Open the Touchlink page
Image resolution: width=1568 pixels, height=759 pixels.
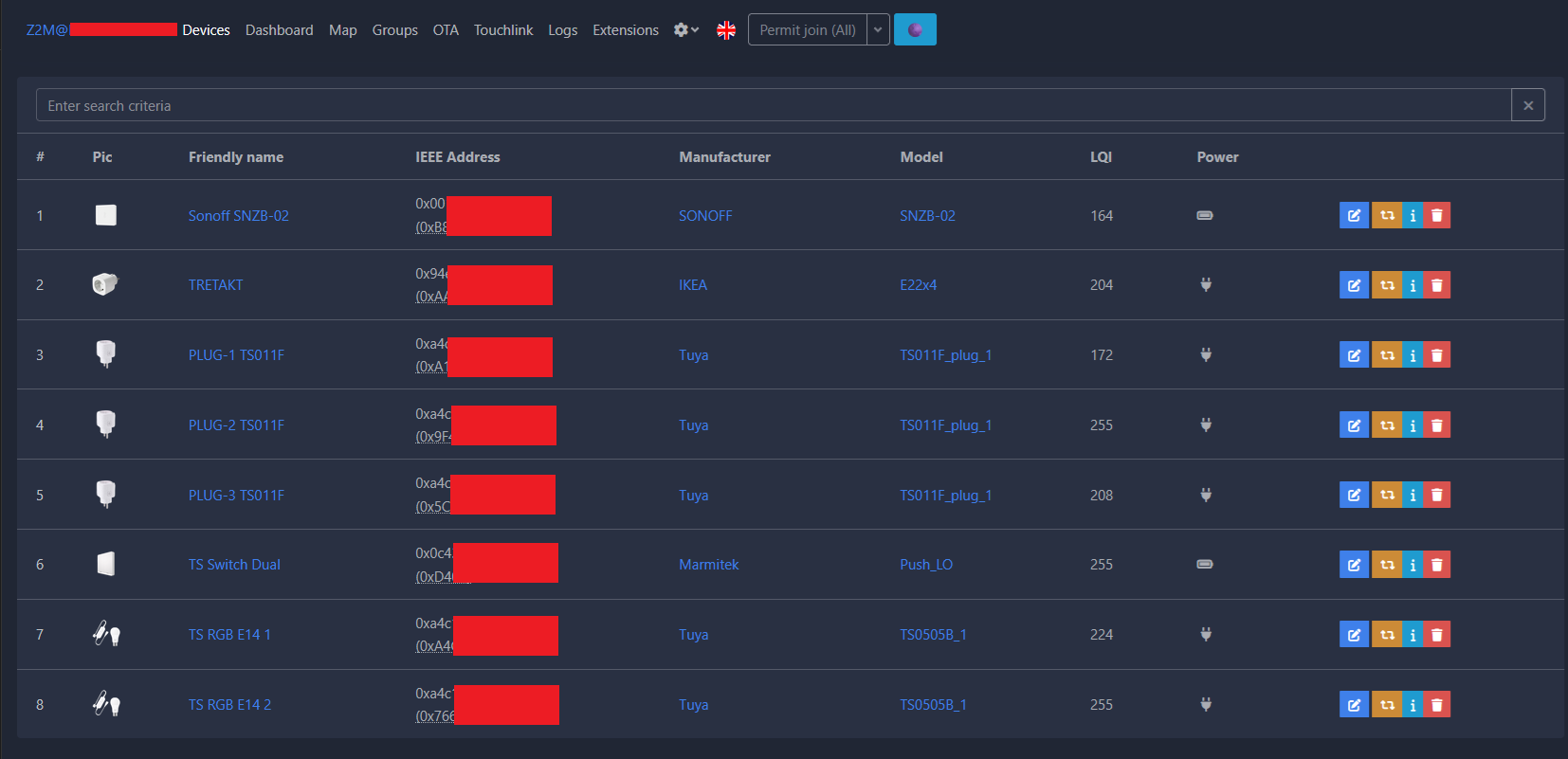tap(503, 30)
